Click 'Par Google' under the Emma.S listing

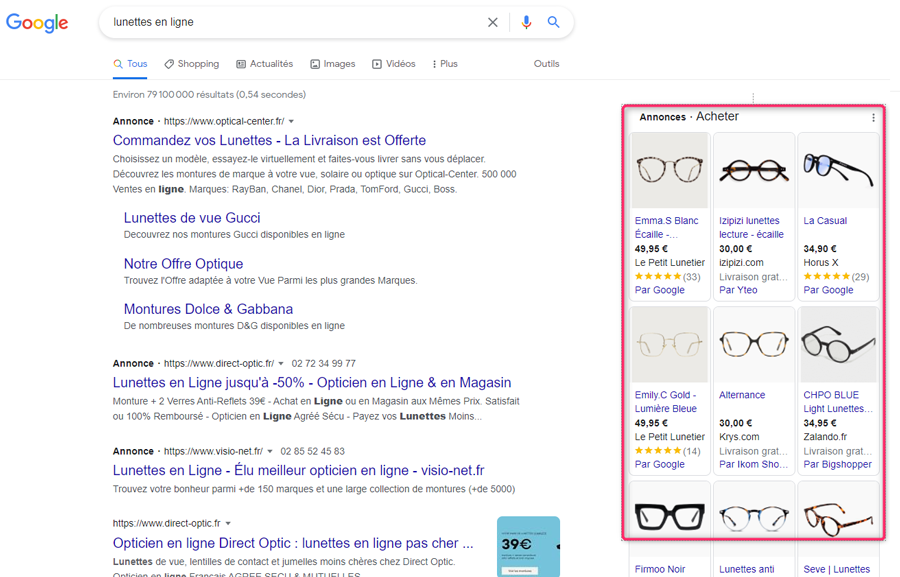(x=660, y=291)
